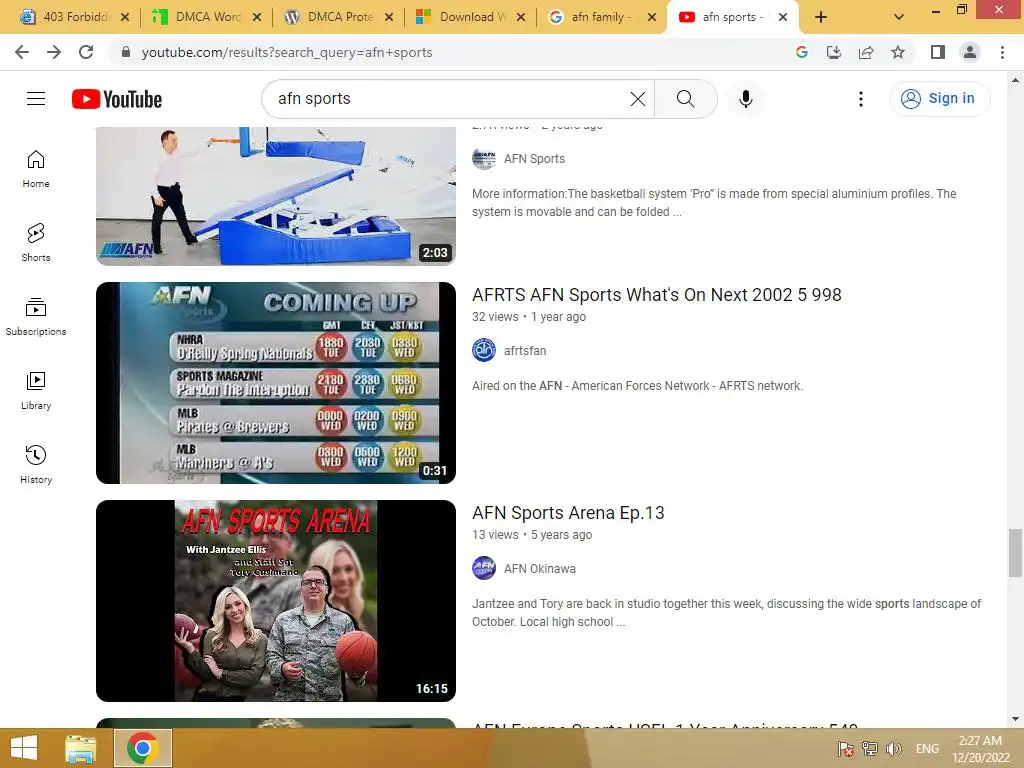The height and width of the screenshot is (768, 1024).
Task: Close the 403 Forbidden tab
Action: (x=125, y=17)
